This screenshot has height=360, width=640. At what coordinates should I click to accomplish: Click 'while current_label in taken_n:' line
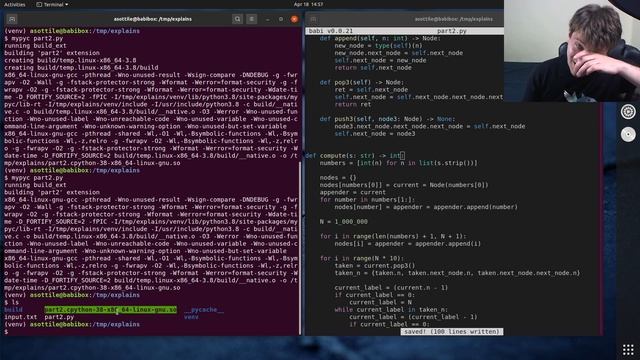tap(391, 310)
